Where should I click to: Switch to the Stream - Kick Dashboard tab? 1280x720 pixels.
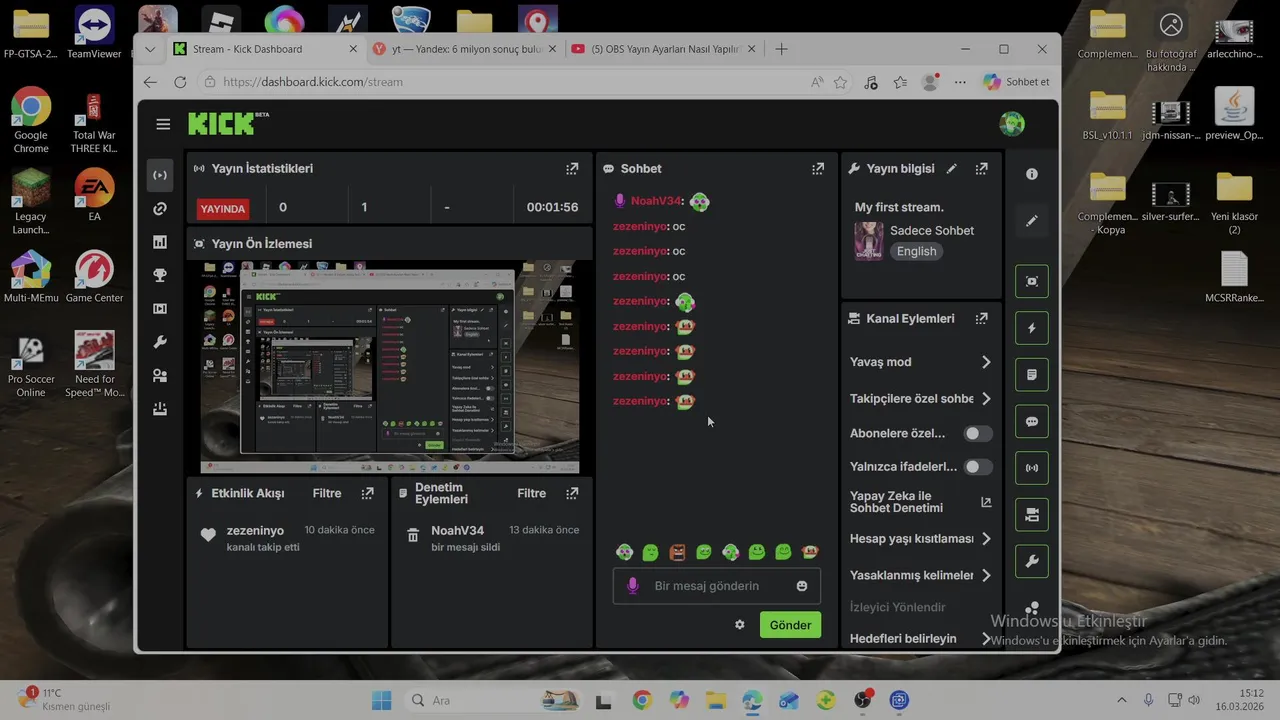[x=265, y=49]
